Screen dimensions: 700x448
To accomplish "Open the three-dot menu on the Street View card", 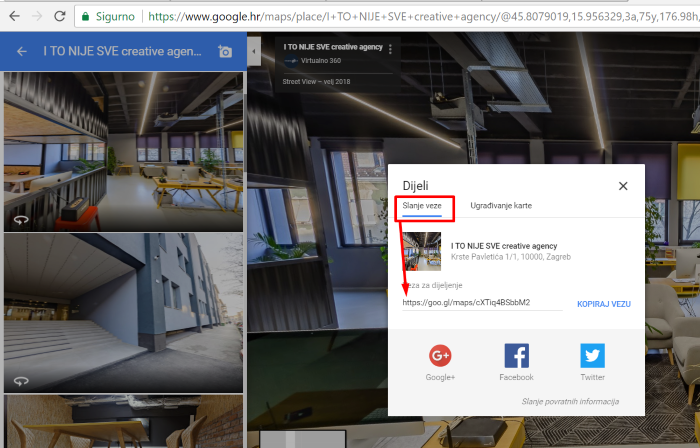I will click(390, 50).
